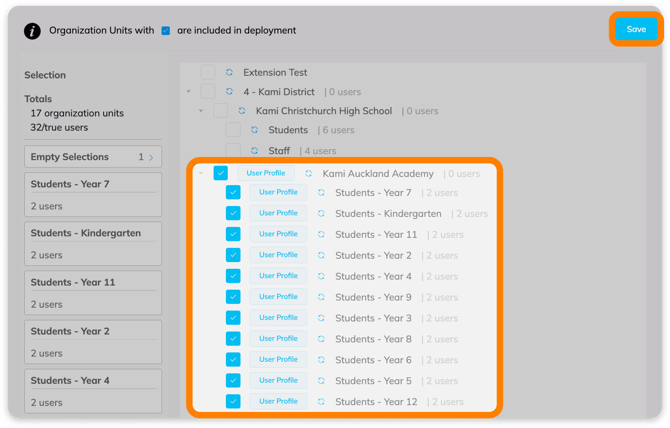Select the Students - Year 11 selection card
The image size is (670, 428).
pos(93,293)
